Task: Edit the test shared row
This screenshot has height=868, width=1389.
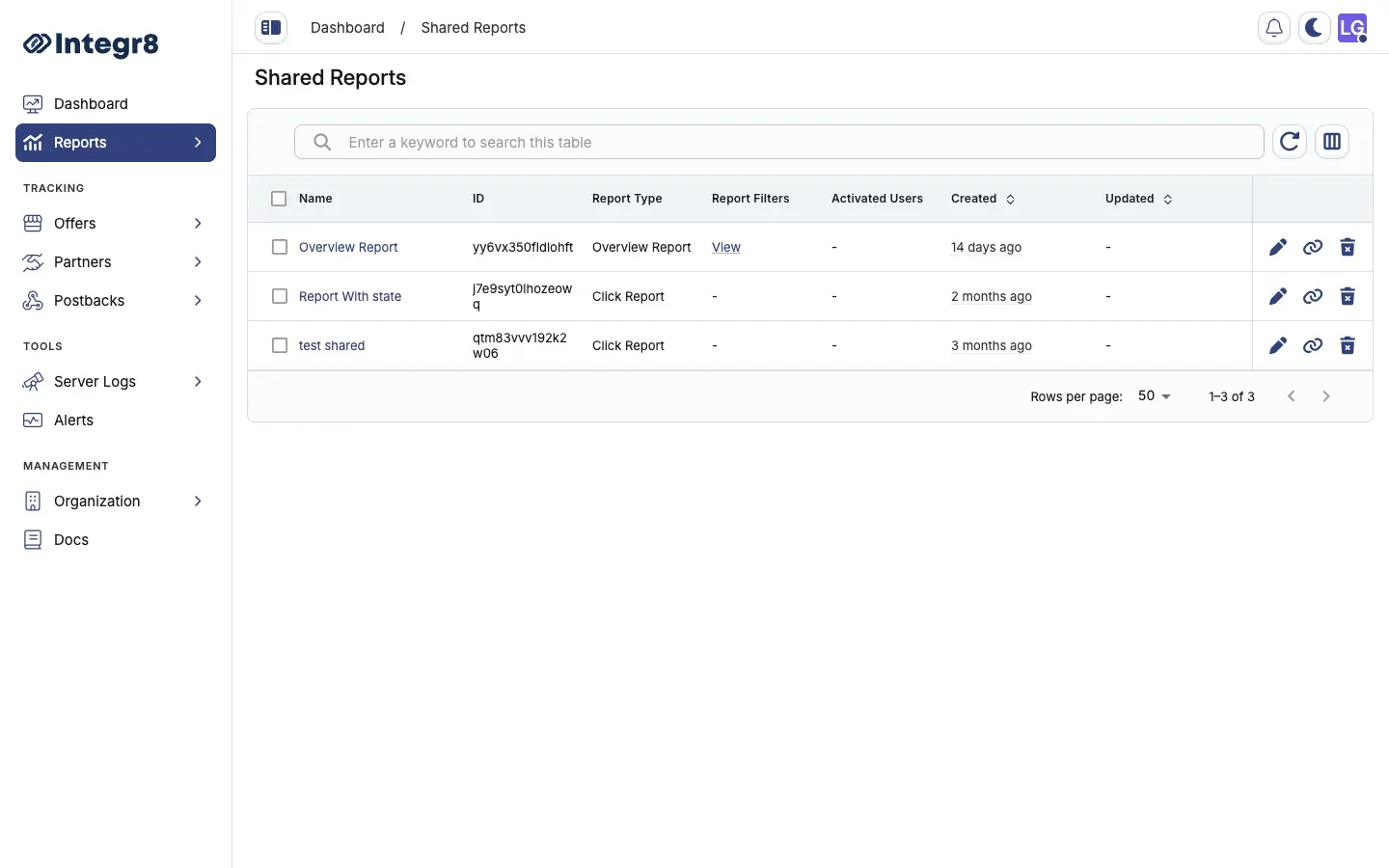Action: pos(1278,345)
